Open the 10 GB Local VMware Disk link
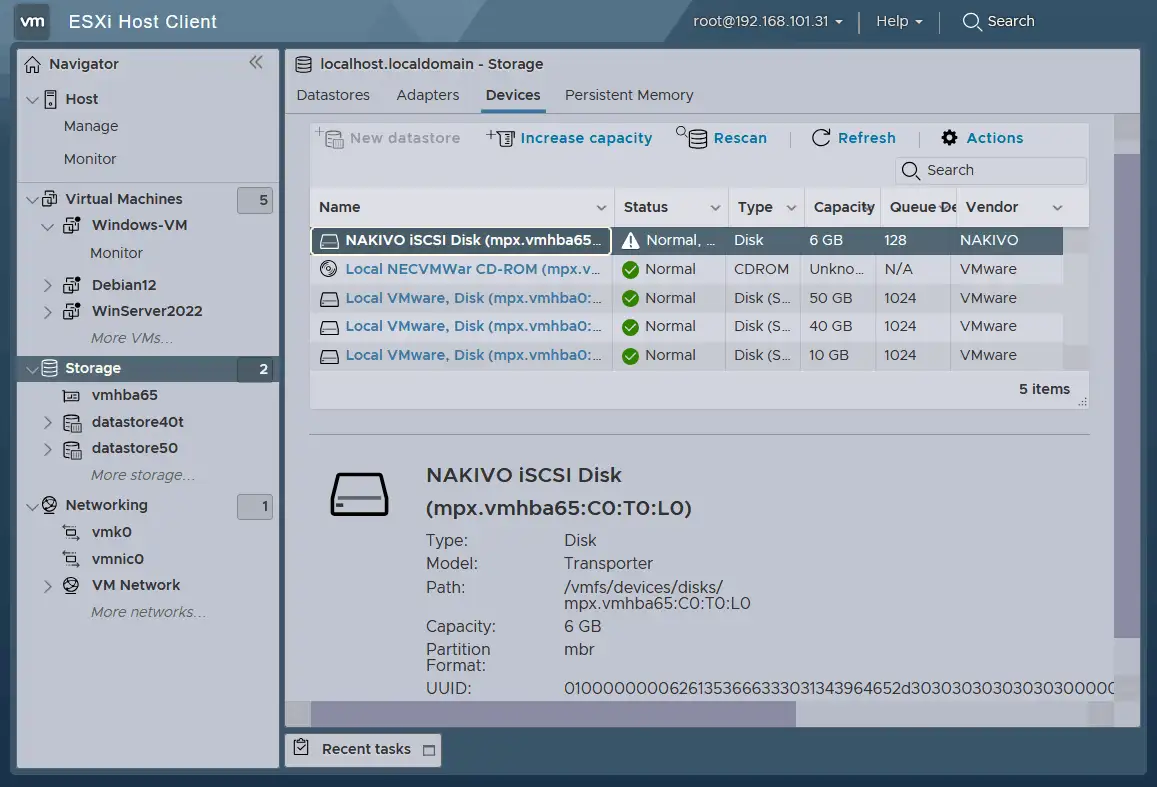Viewport: 1157px width, 787px height. coord(474,356)
